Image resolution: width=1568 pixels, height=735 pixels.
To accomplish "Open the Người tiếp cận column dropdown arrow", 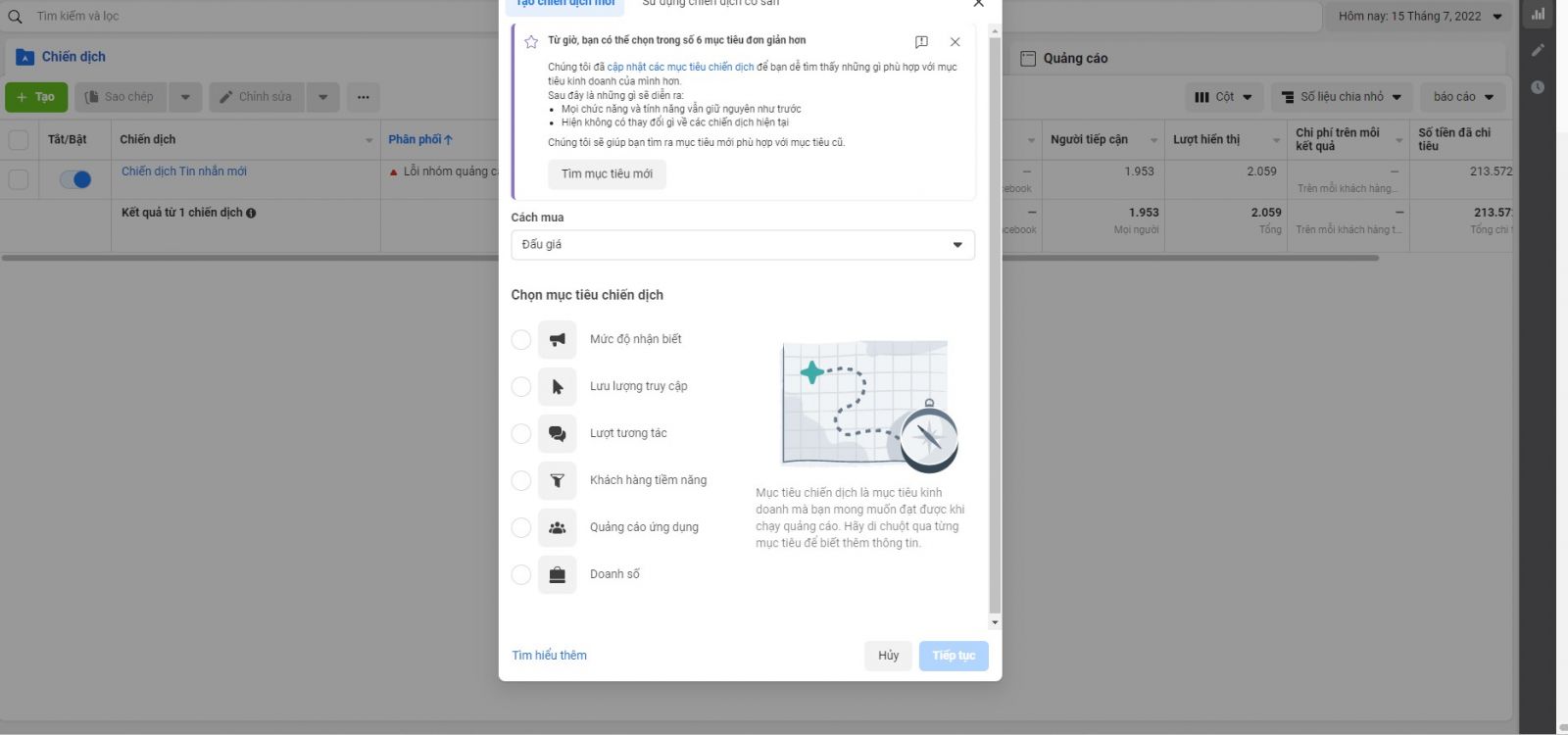I will (1153, 140).
